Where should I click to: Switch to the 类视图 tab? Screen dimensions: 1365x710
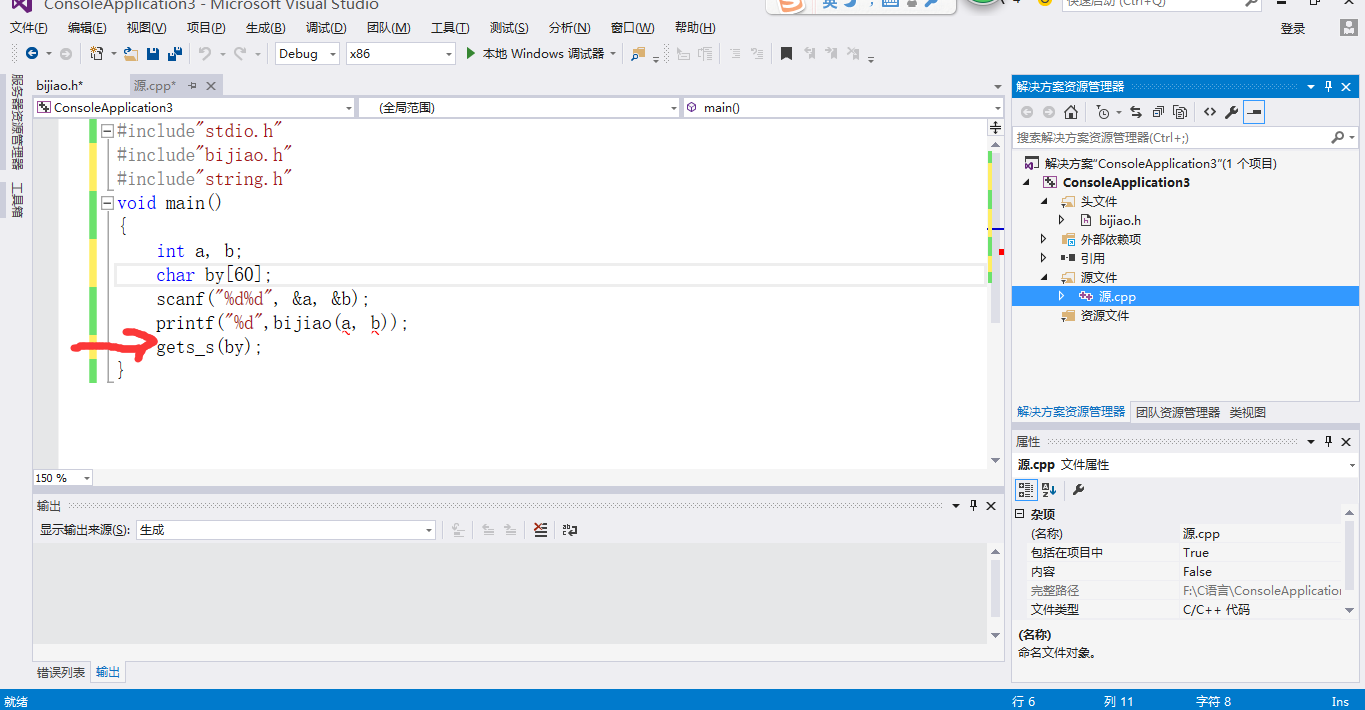[x=1247, y=412]
